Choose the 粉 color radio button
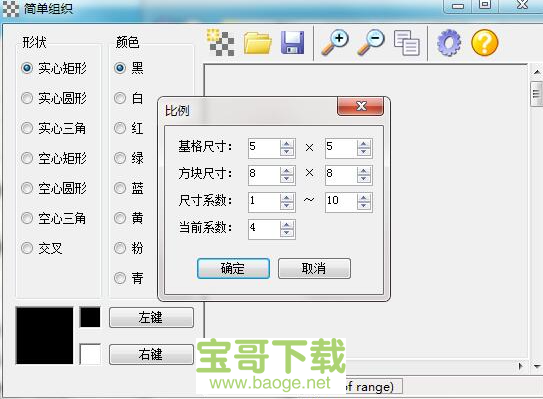 point(120,248)
